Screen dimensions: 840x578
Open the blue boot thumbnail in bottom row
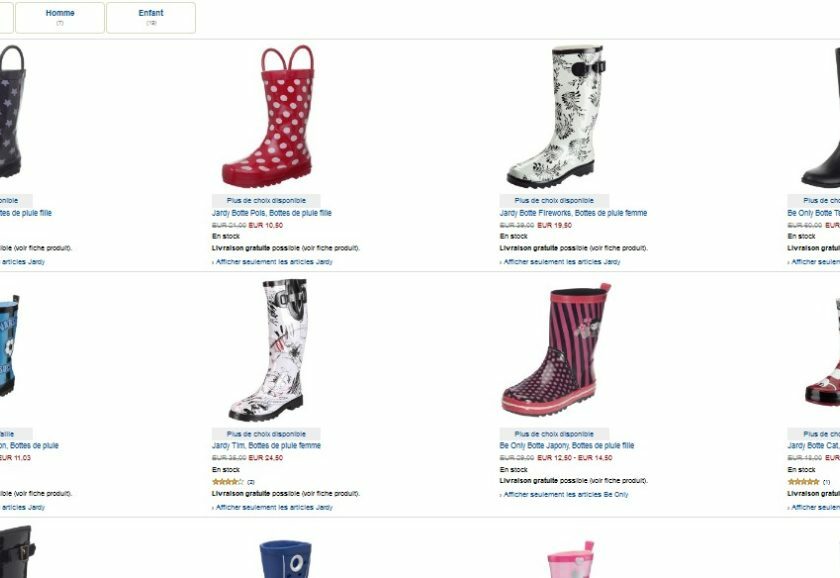coord(285,559)
